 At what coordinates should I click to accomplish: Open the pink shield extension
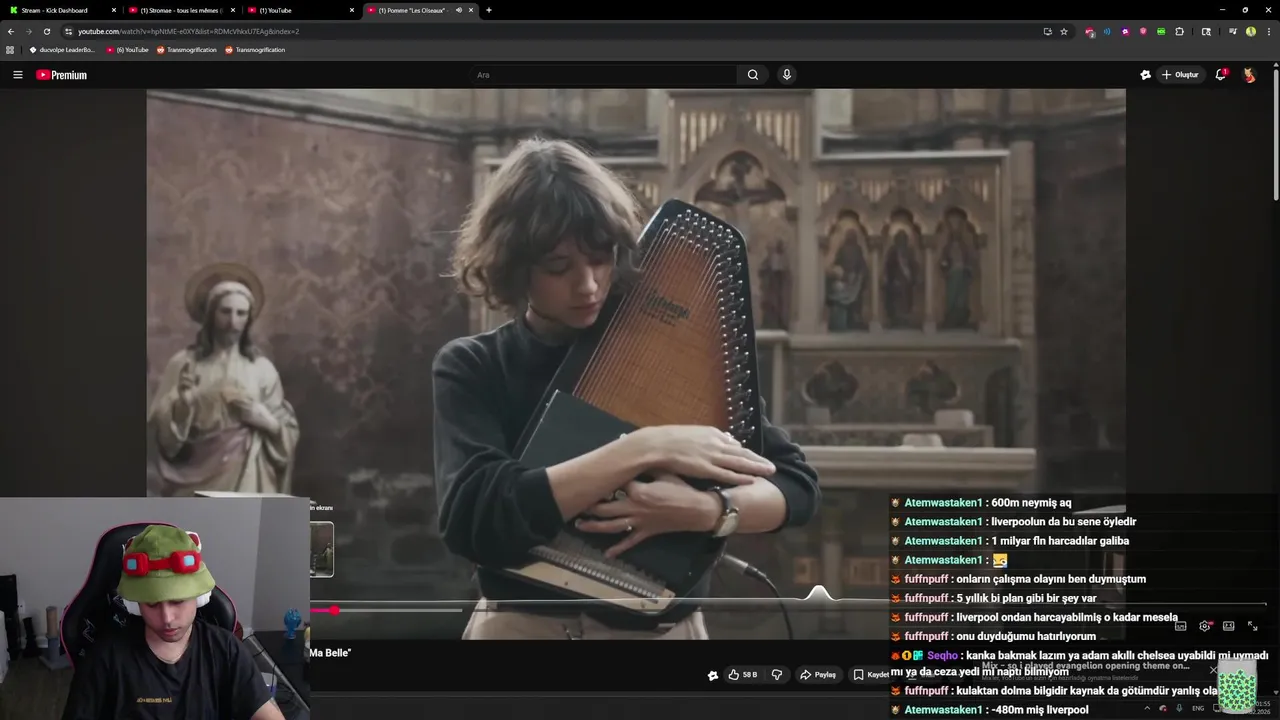point(1143,31)
